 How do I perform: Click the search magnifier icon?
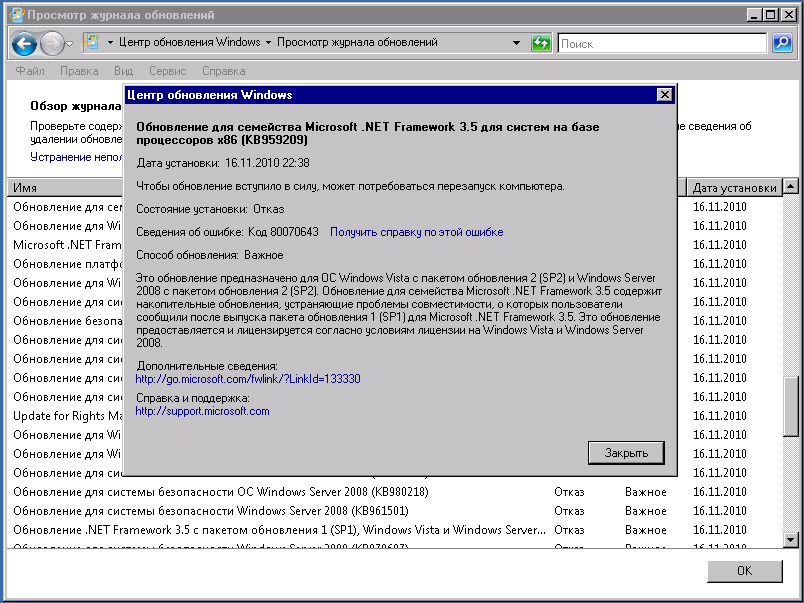pos(782,43)
